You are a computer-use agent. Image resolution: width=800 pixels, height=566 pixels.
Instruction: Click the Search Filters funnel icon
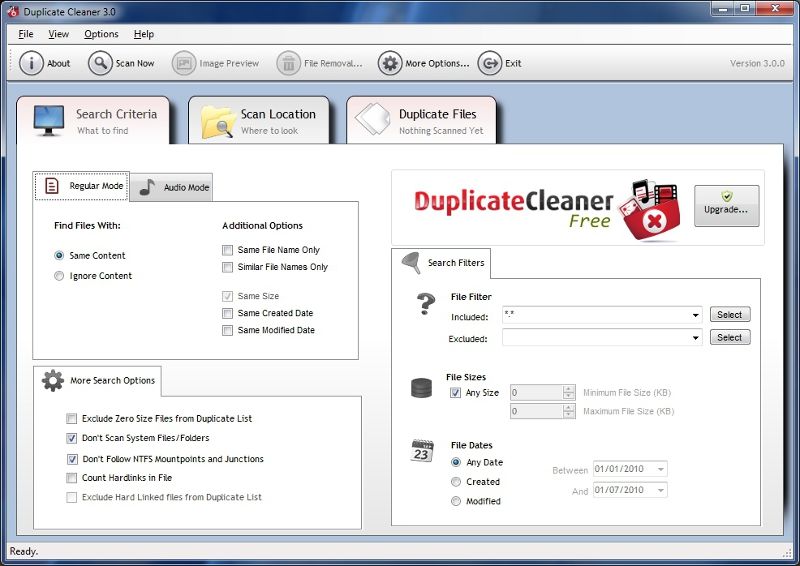[410, 263]
